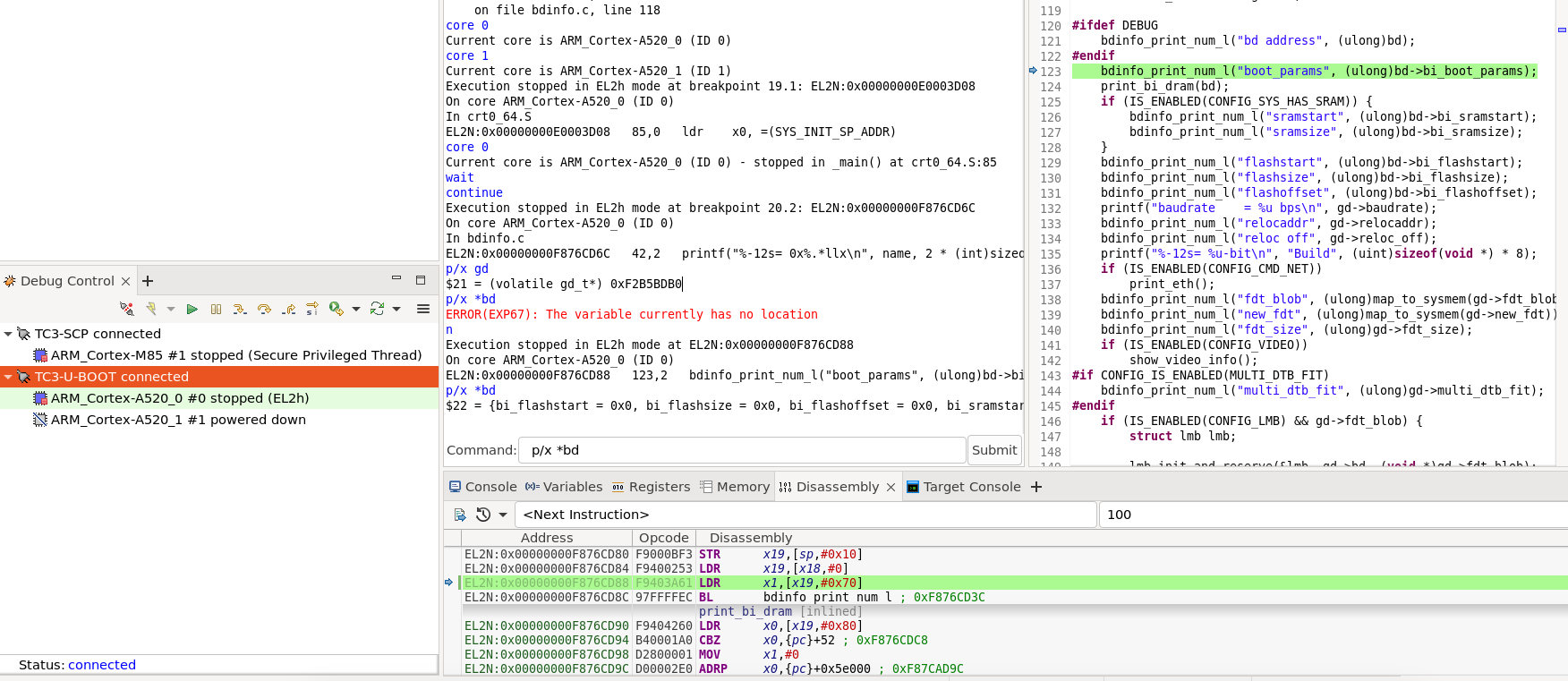Click the Disassembly column header
This screenshot has height=681, width=1568.
click(751, 538)
